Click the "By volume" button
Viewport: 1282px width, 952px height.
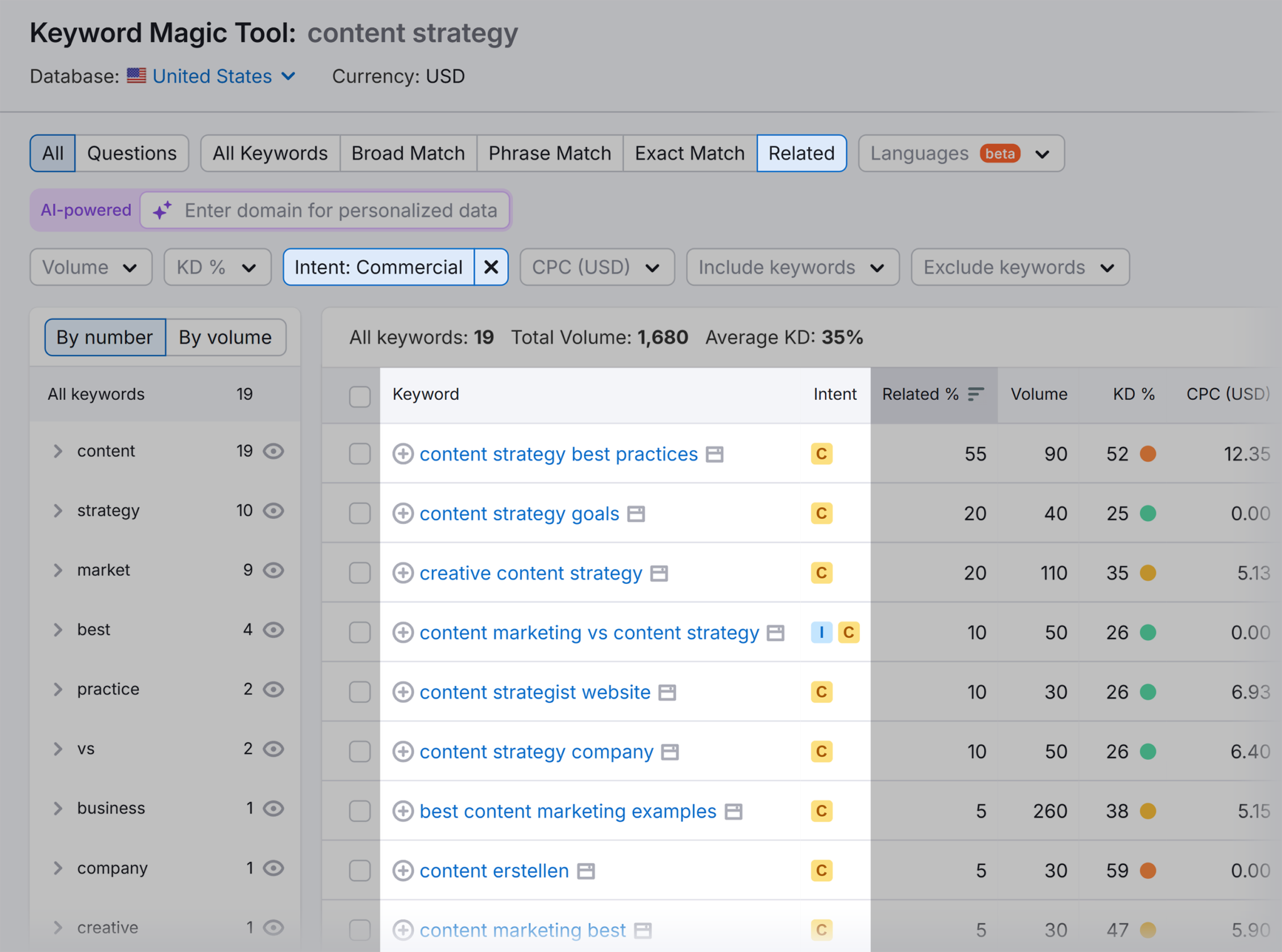click(x=225, y=337)
